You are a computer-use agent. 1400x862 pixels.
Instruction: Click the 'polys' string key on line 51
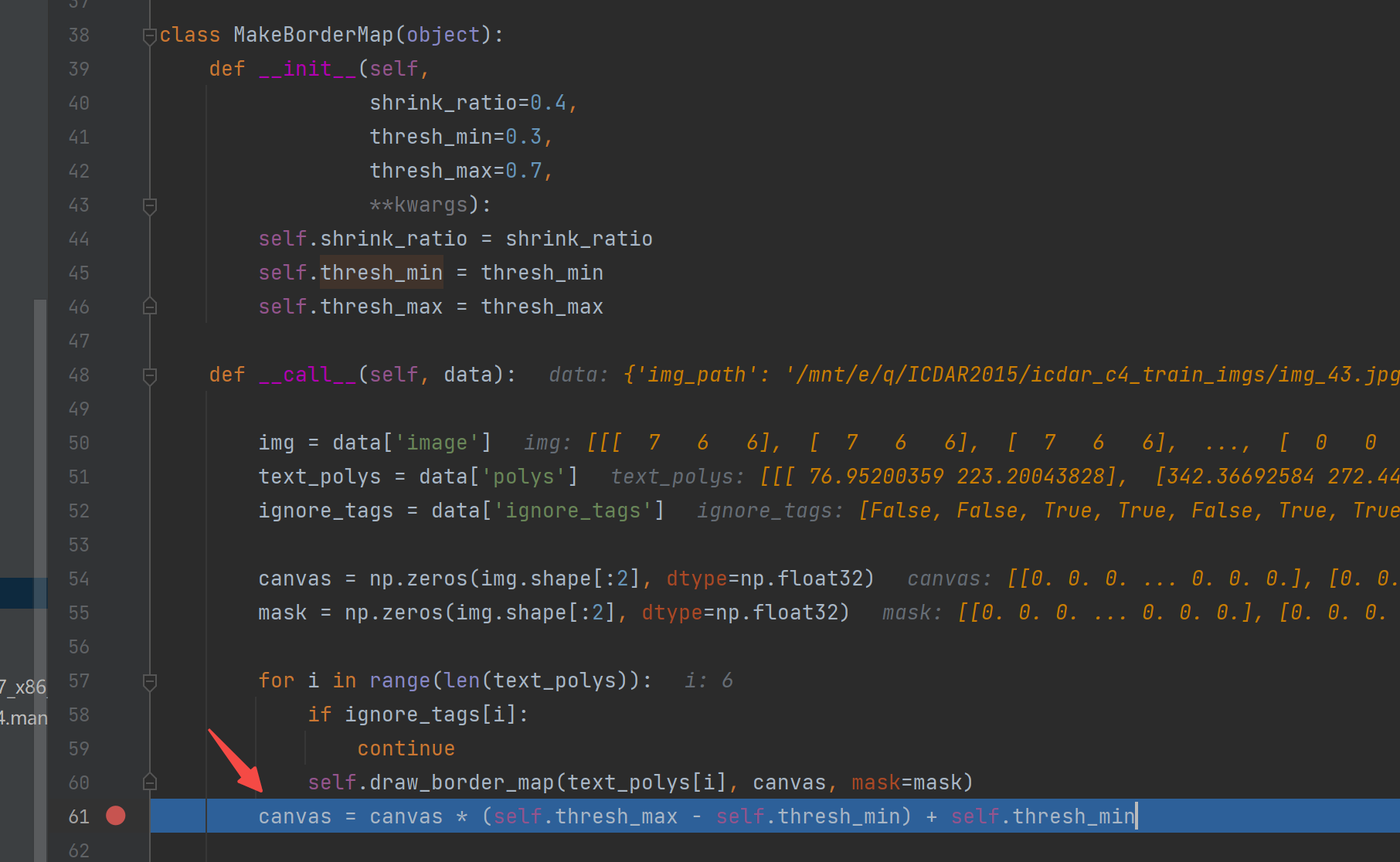524,477
